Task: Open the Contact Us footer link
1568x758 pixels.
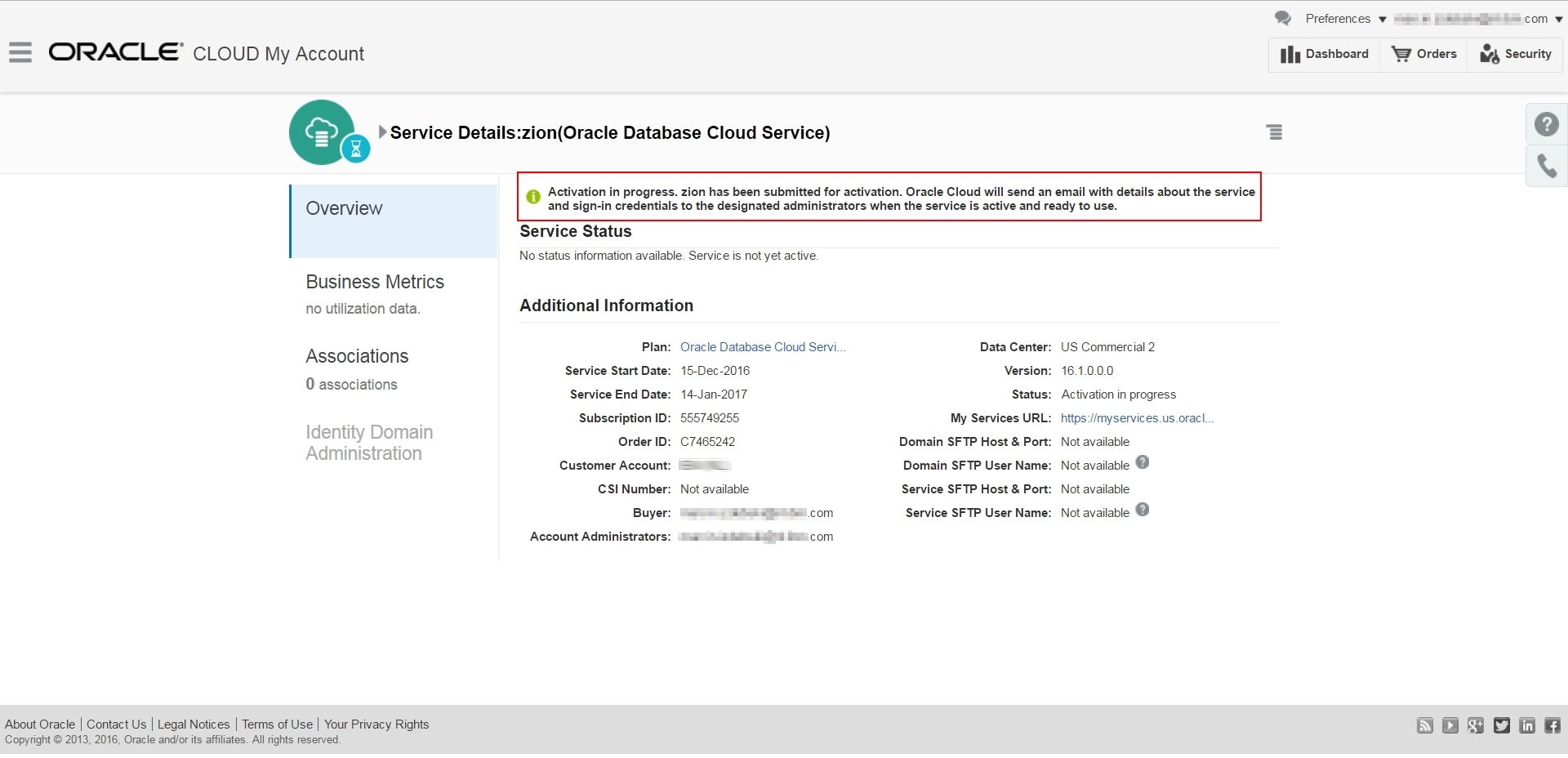Action: pos(116,725)
